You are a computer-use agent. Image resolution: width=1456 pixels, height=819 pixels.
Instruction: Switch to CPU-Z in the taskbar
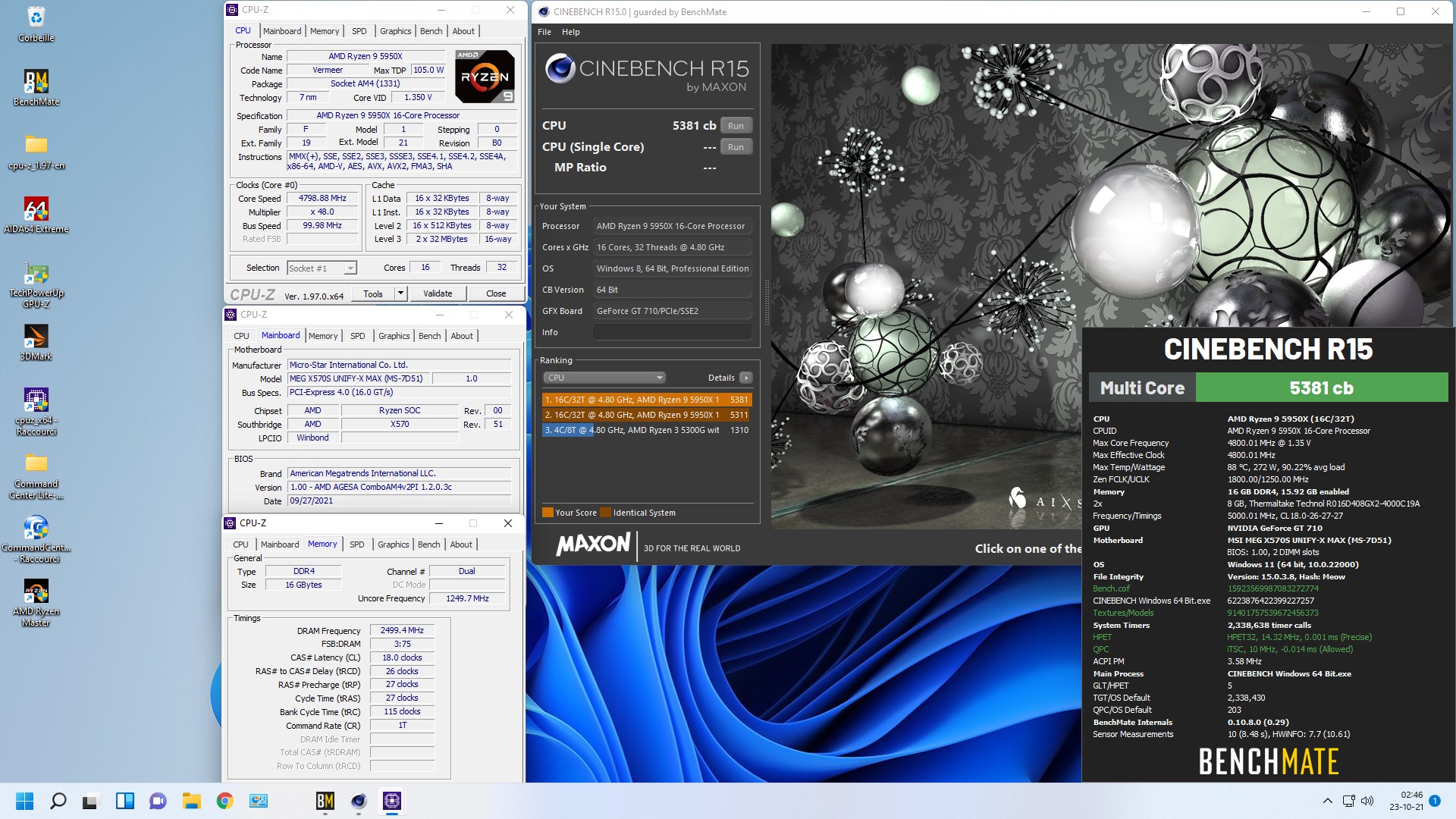[x=392, y=801]
